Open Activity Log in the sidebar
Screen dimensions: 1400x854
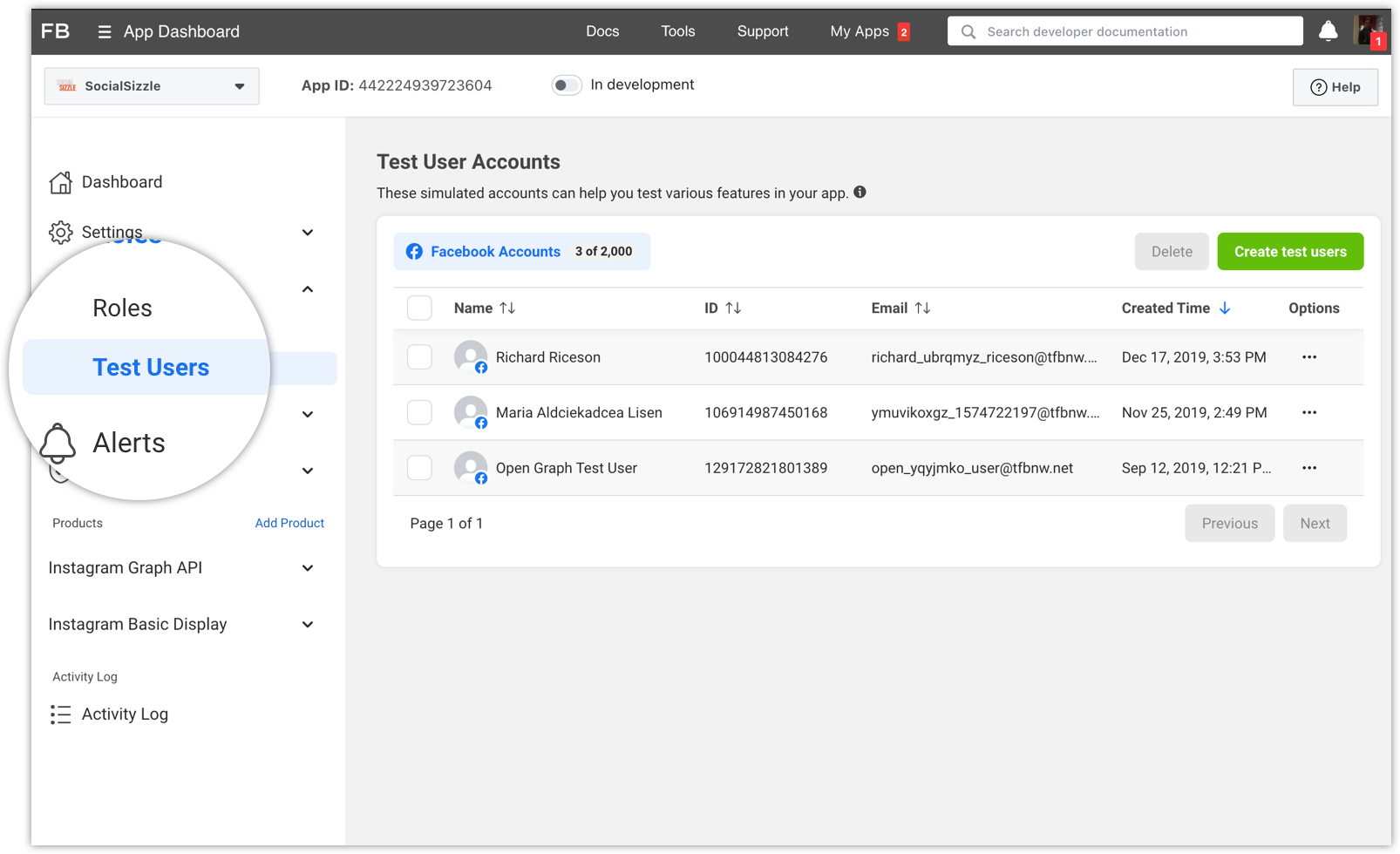(125, 715)
